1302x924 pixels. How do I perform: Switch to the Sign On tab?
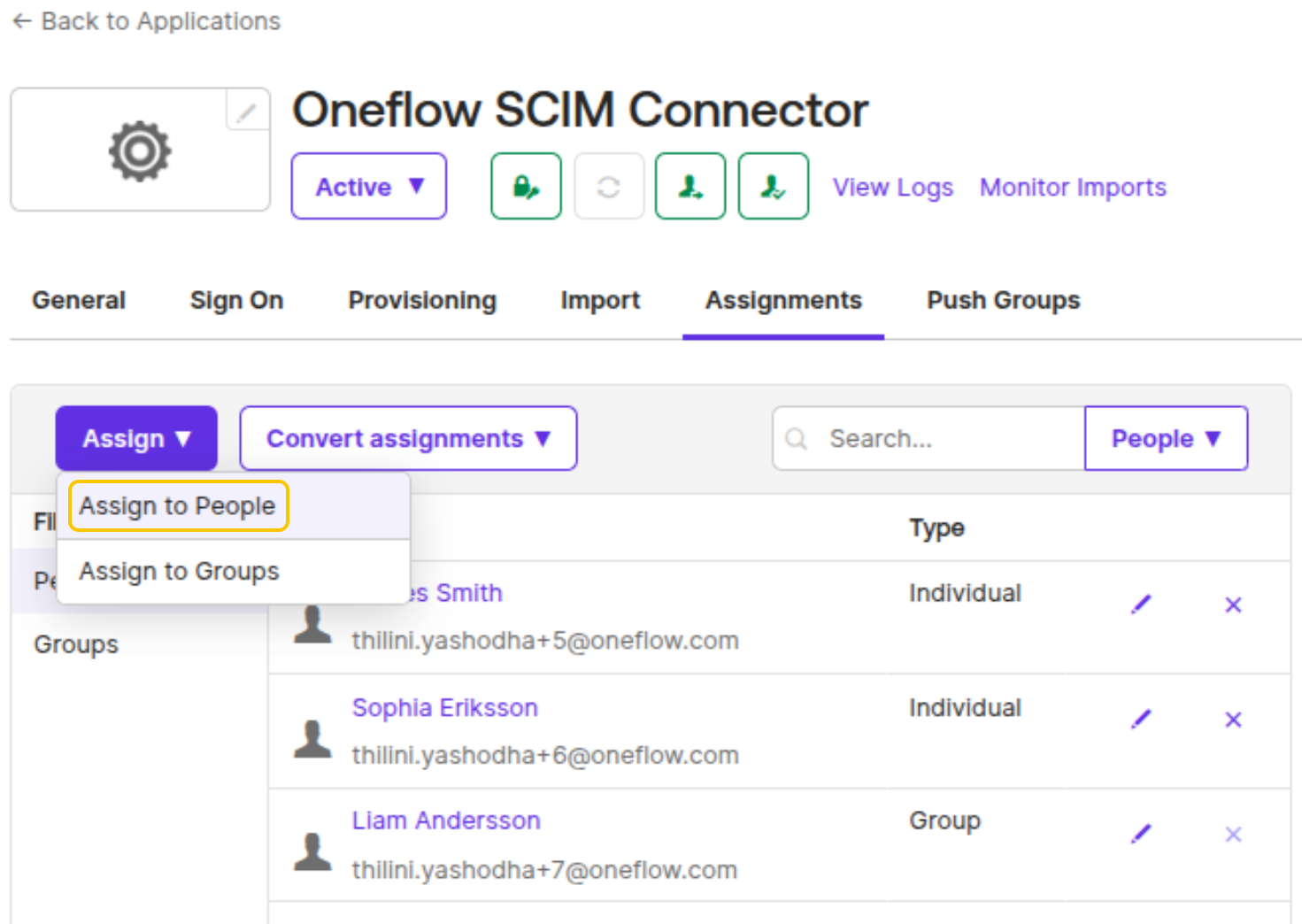(236, 301)
